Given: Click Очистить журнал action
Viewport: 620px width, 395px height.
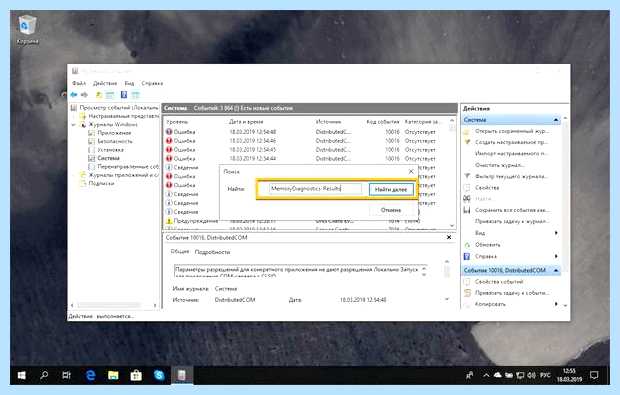Looking at the screenshot, I should click(500, 165).
